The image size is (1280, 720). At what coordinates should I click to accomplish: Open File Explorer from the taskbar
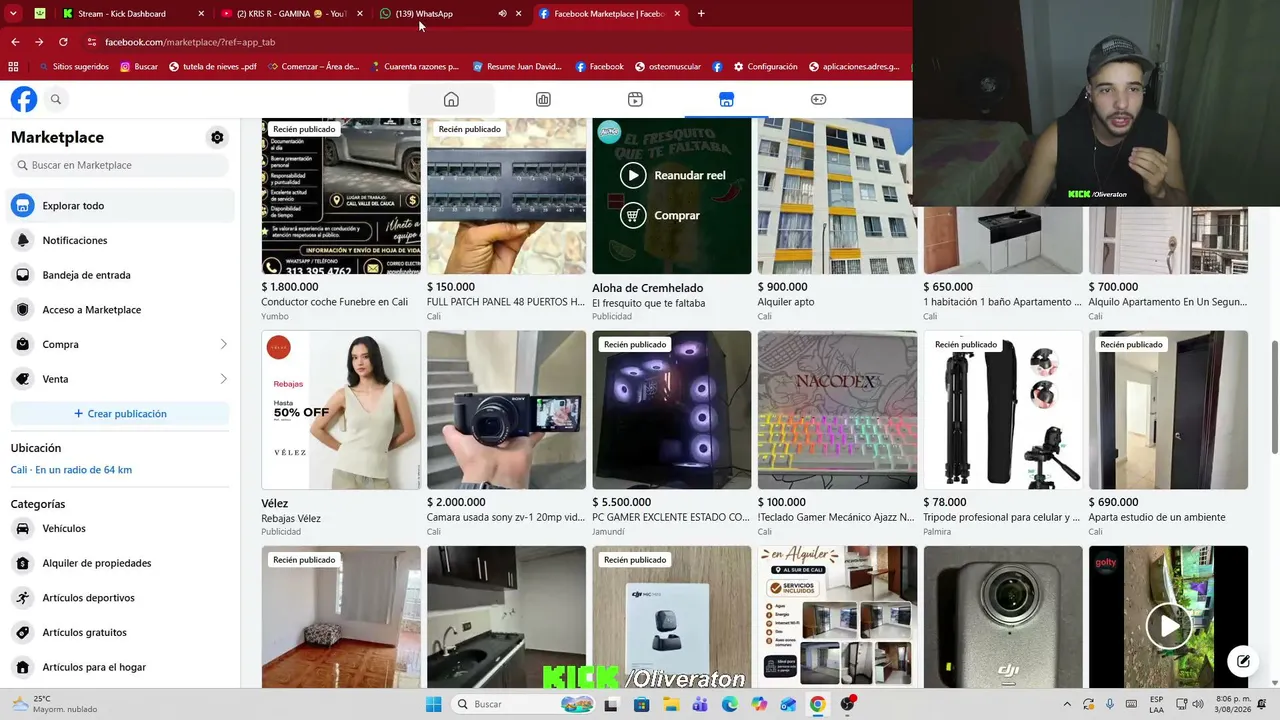671,704
